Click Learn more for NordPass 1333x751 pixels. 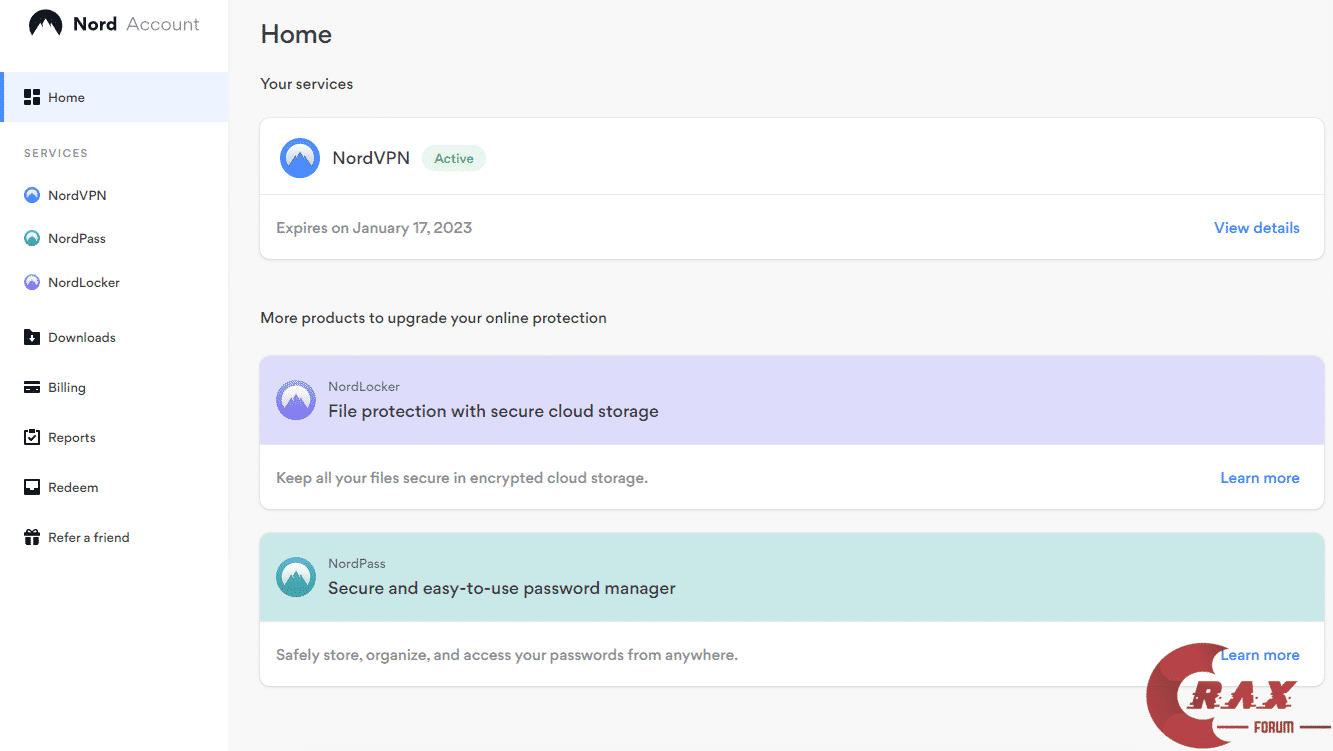click(1259, 655)
